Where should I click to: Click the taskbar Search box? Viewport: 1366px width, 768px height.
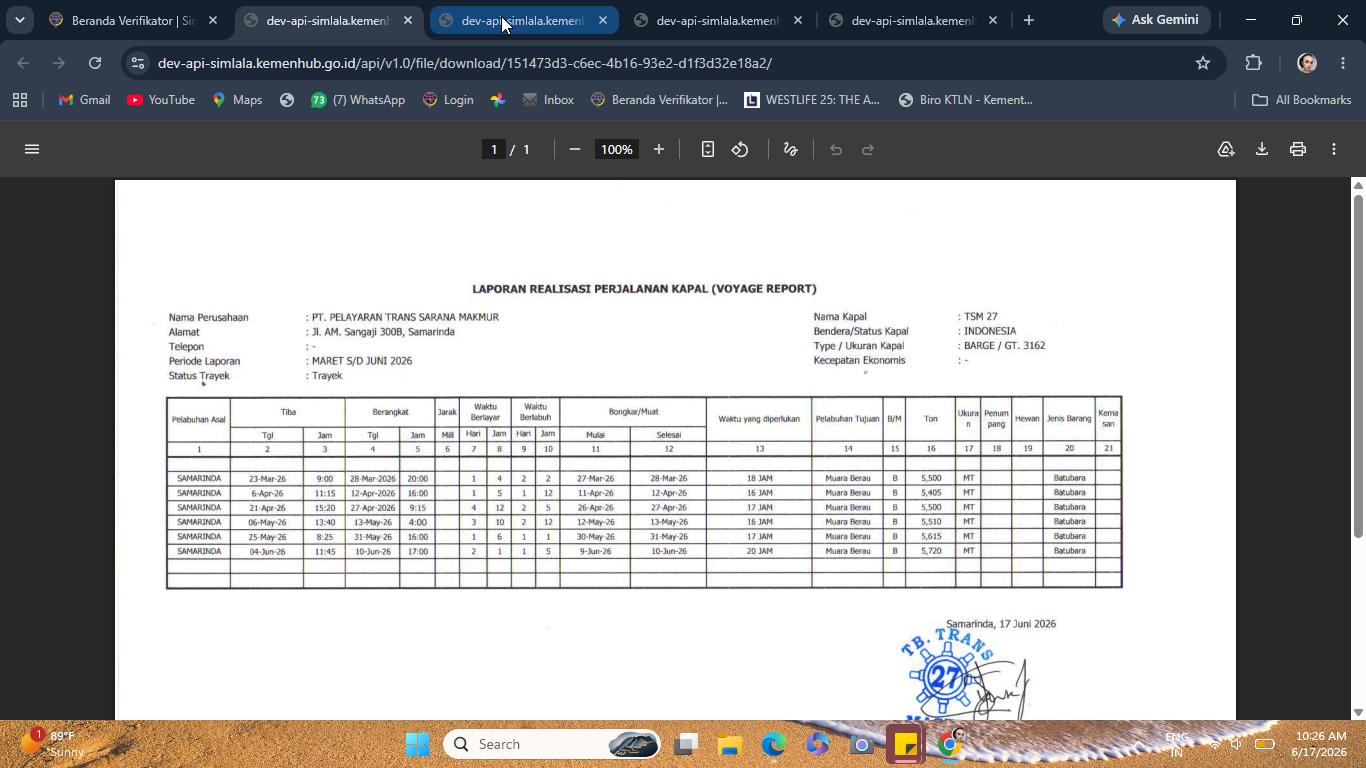coord(552,744)
